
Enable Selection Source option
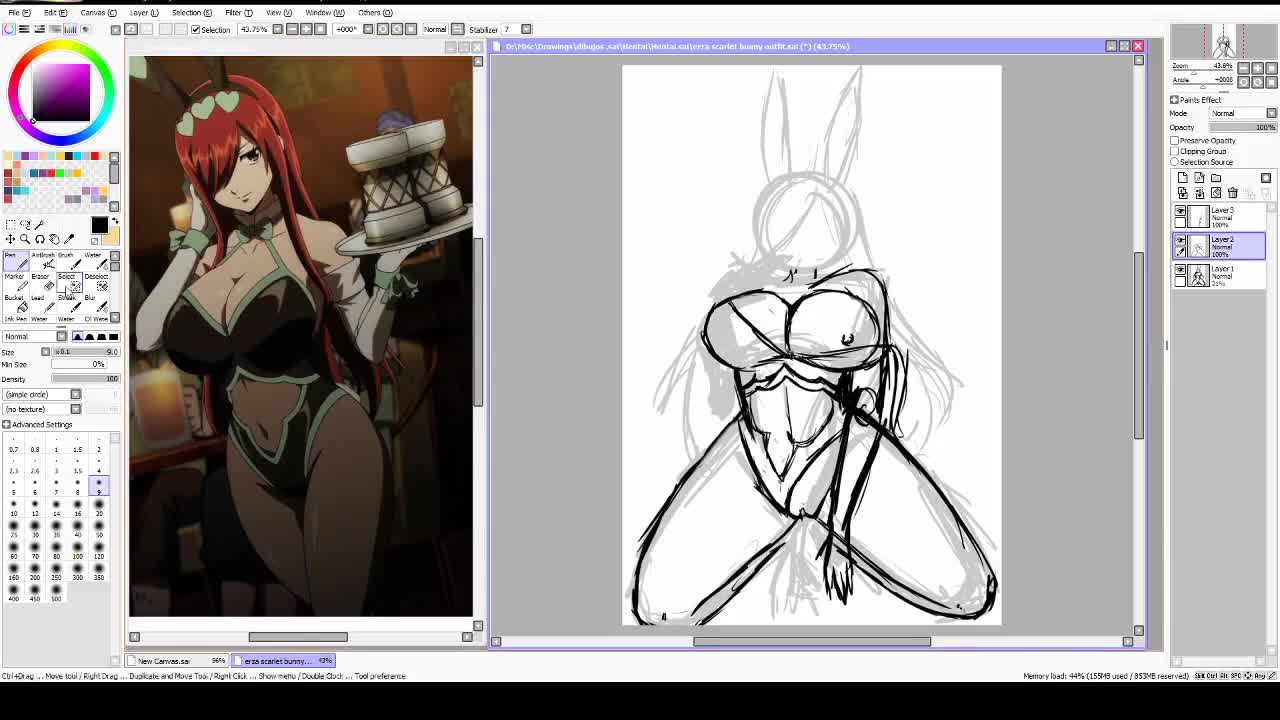pos(1175,162)
